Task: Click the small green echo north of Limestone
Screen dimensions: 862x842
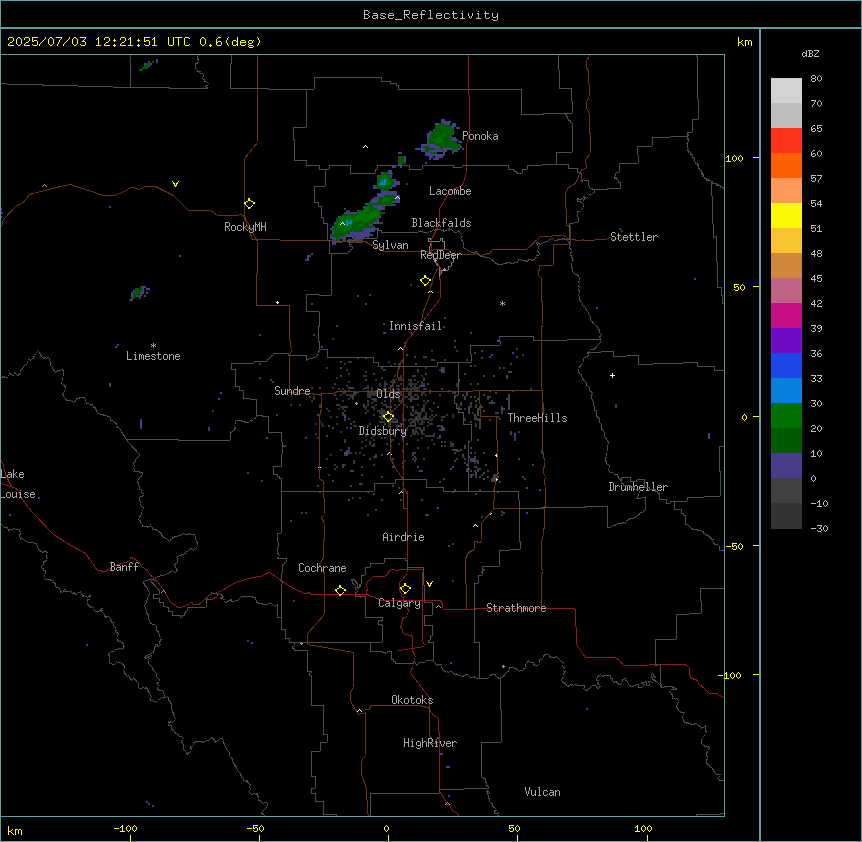Action: (x=139, y=292)
